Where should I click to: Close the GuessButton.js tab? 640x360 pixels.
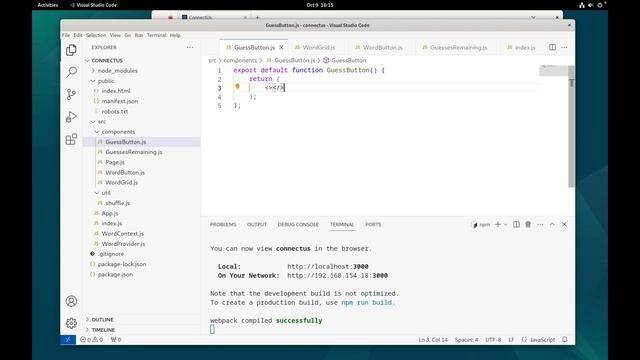pyautogui.click(x=281, y=48)
